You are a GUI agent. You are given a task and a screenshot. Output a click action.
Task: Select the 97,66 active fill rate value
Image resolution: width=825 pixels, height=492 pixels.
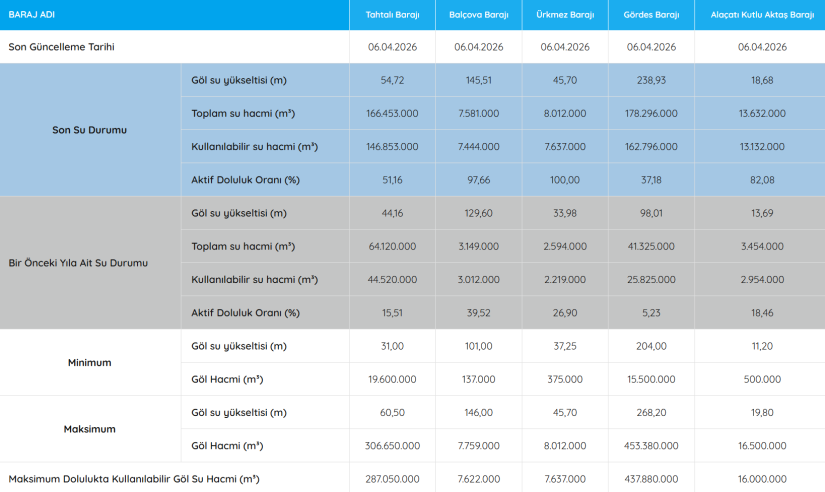point(478,180)
